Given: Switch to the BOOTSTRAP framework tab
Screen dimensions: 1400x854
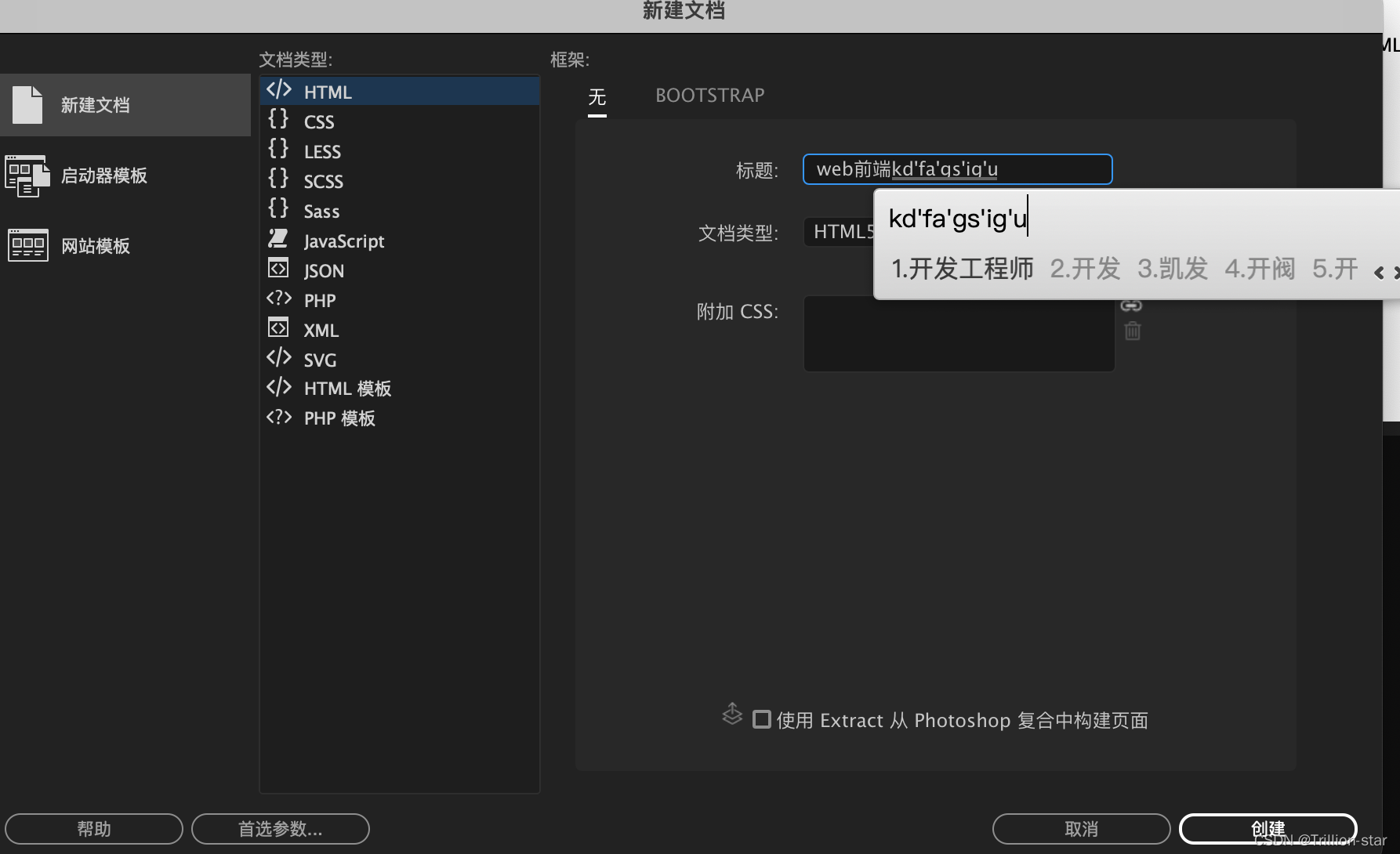Looking at the screenshot, I should (710, 96).
